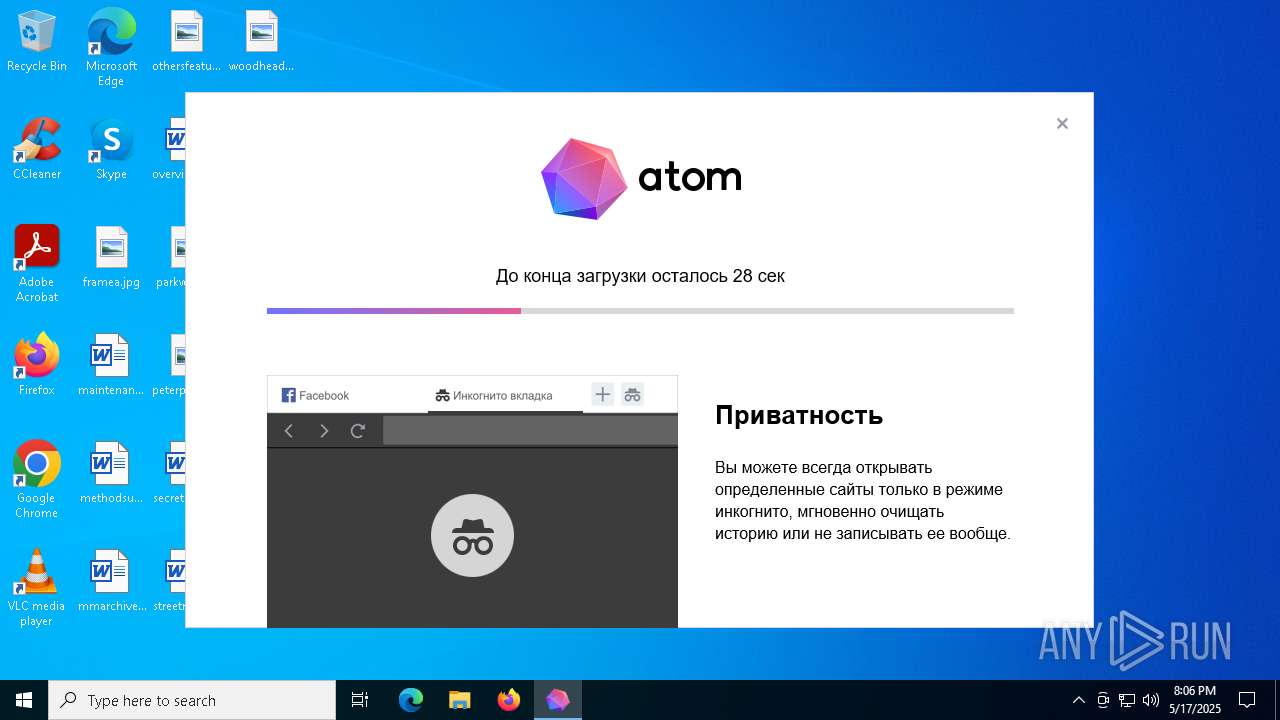The height and width of the screenshot is (720, 1280).
Task: Click the back arrow in the browser preview
Action: [x=289, y=431]
